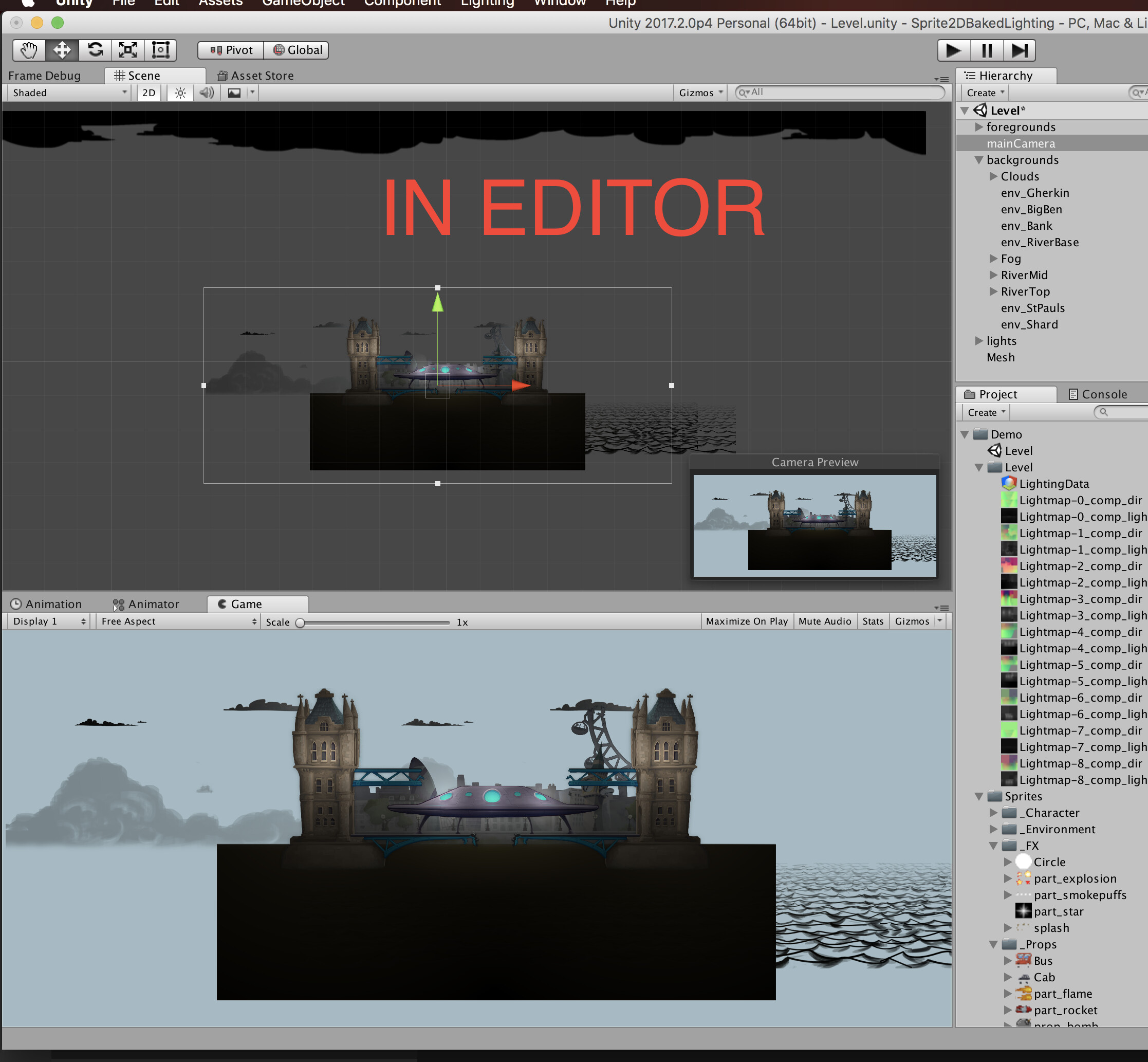Click Create in the Project panel
Image resolution: width=1148 pixels, height=1062 pixels.
point(984,412)
